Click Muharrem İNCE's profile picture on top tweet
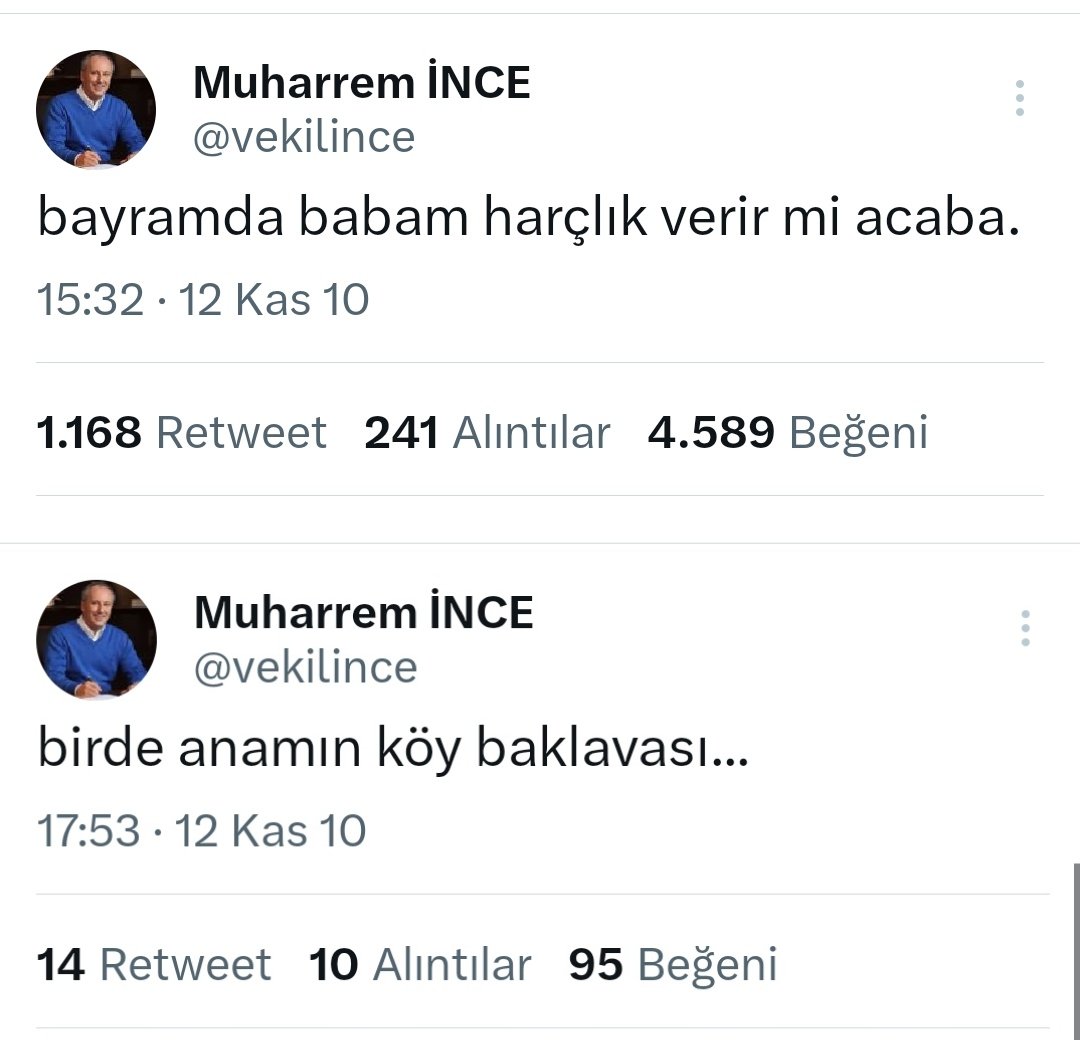The width and height of the screenshot is (1080, 1040). pyautogui.click(x=95, y=108)
